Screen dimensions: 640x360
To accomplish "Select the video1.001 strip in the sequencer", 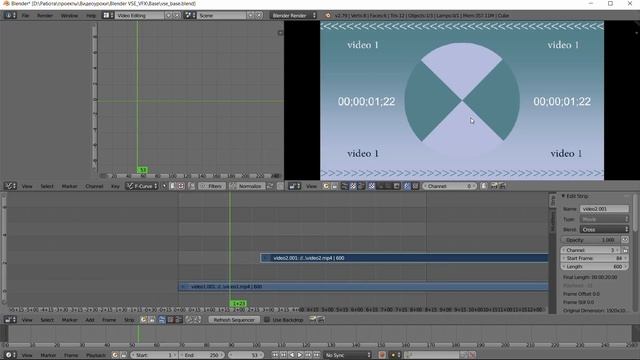I will pyautogui.click(x=363, y=287).
